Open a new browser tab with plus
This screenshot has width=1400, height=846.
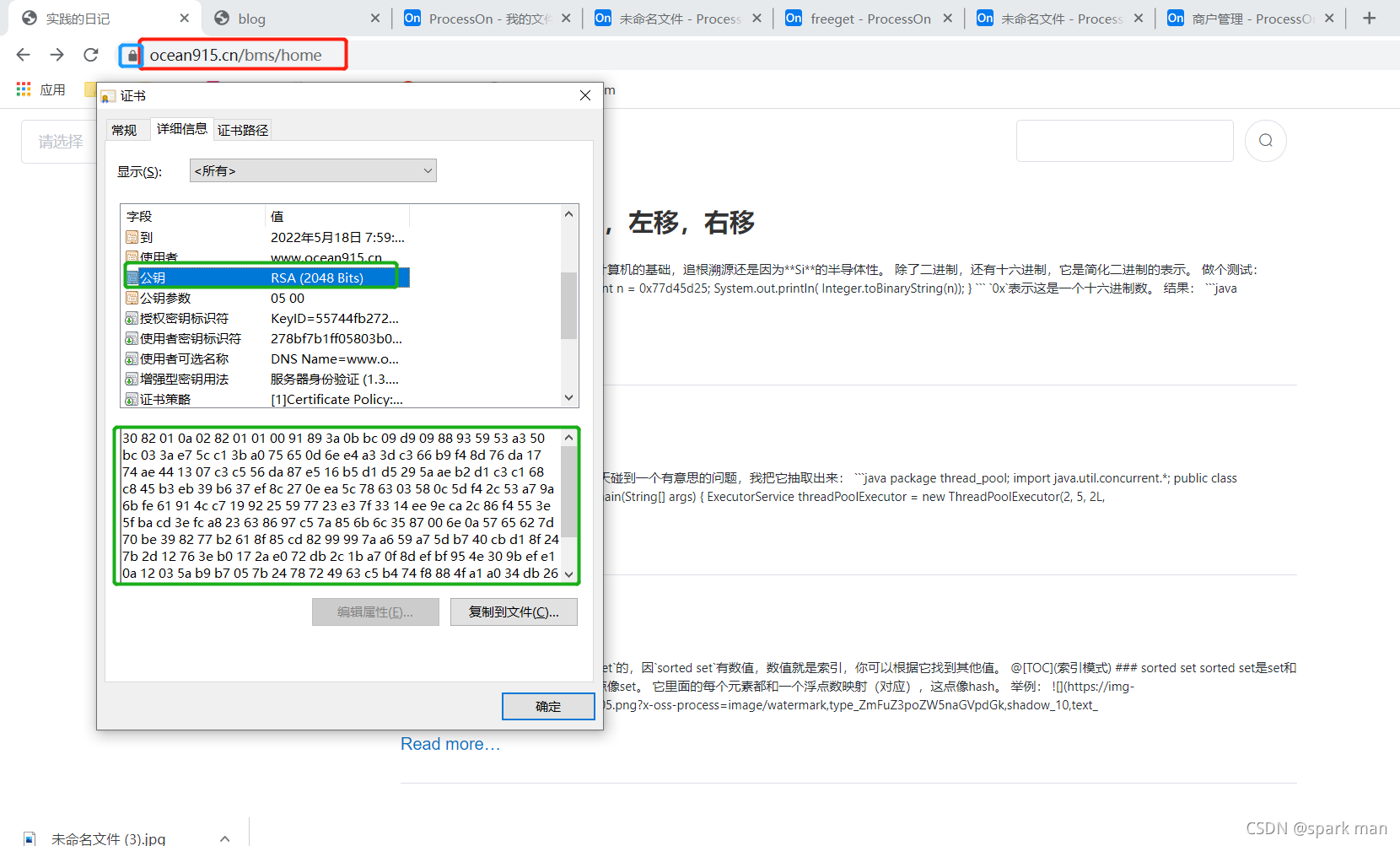click(1369, 18)
